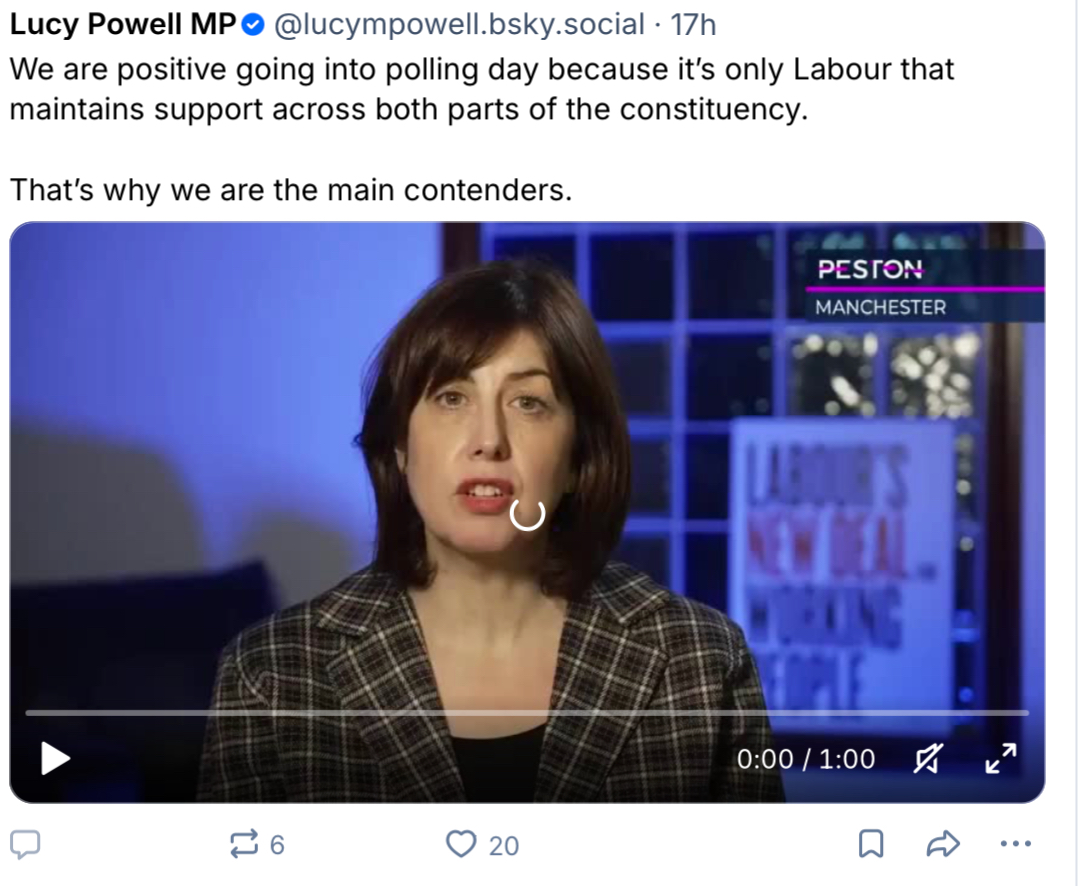The width and height of the screenshot is (1080, 886).
Task: Unmute the video audio
Action: [x=927, y=760]
